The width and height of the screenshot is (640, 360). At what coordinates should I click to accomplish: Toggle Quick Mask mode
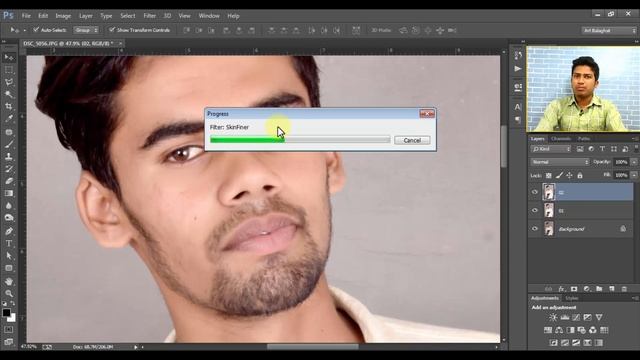[x=9, y=329]
